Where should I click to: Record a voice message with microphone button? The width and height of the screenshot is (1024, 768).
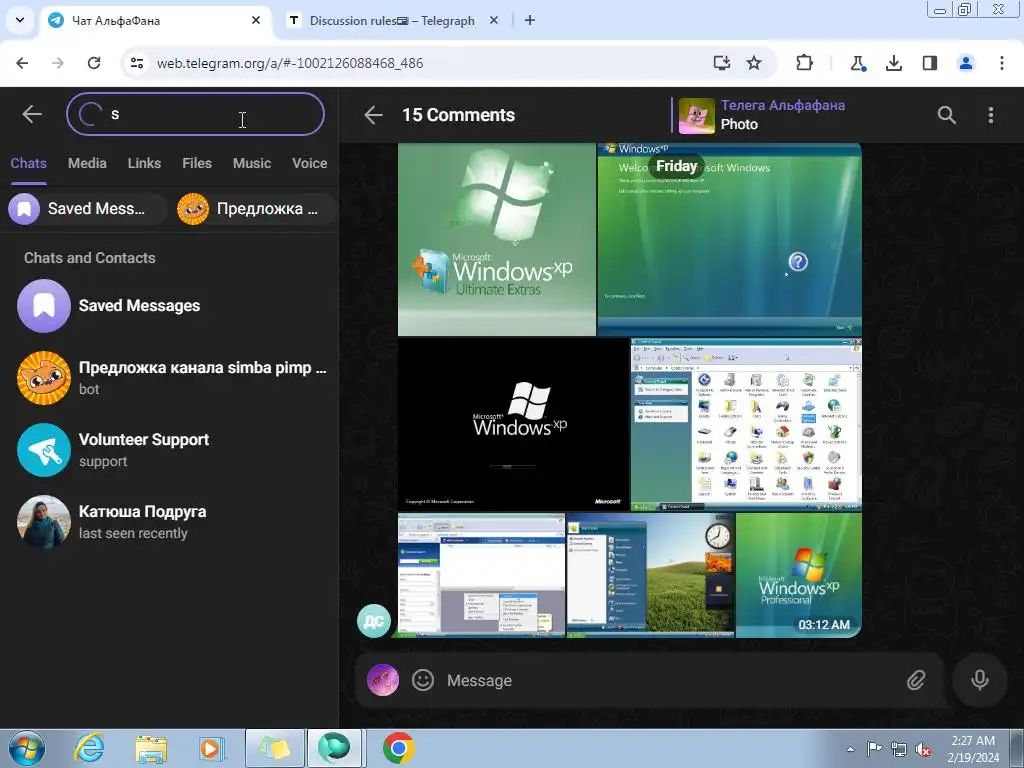(x=979, y=680)
